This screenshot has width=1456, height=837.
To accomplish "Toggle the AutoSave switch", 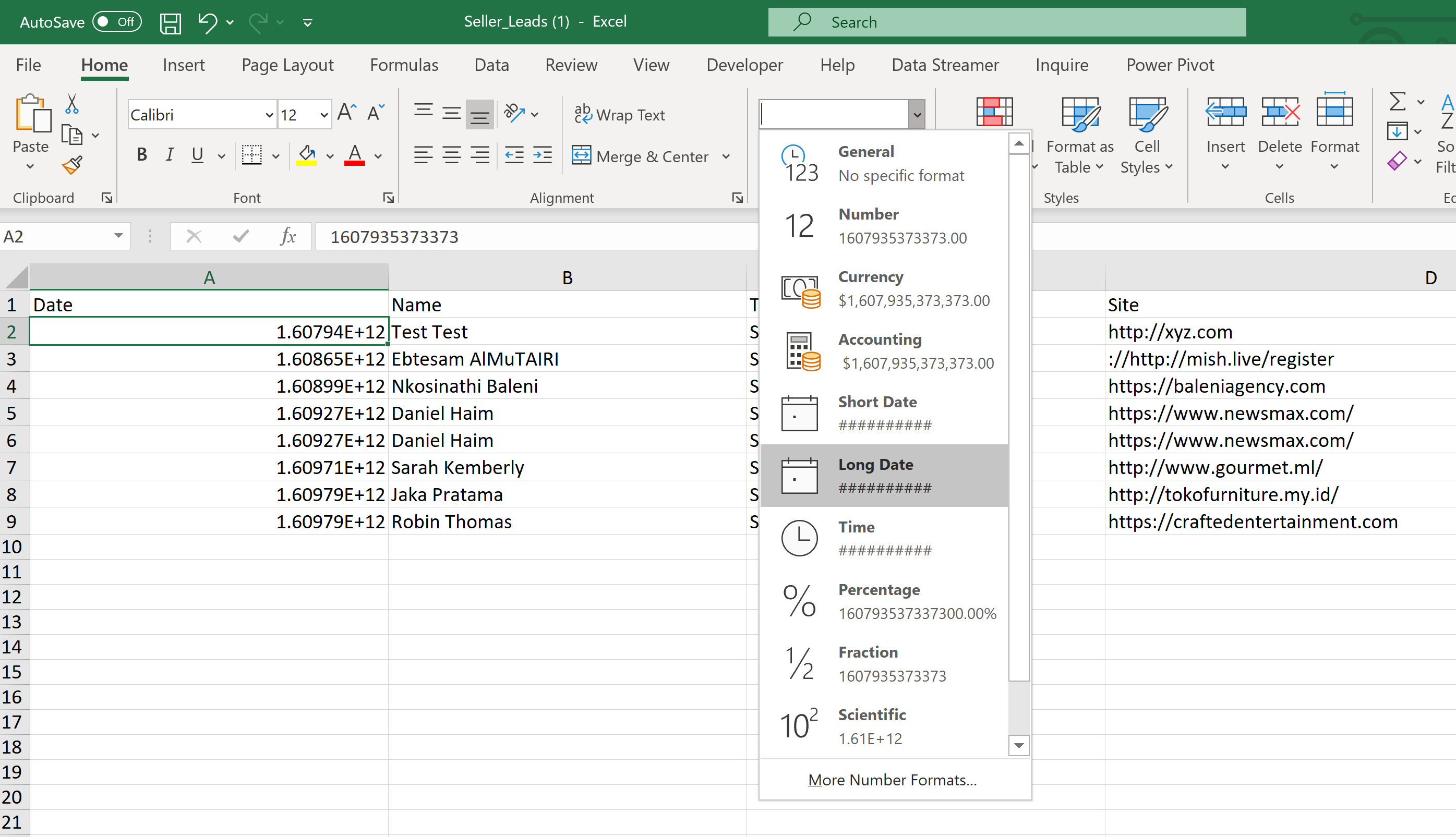I will pos(117,22).
